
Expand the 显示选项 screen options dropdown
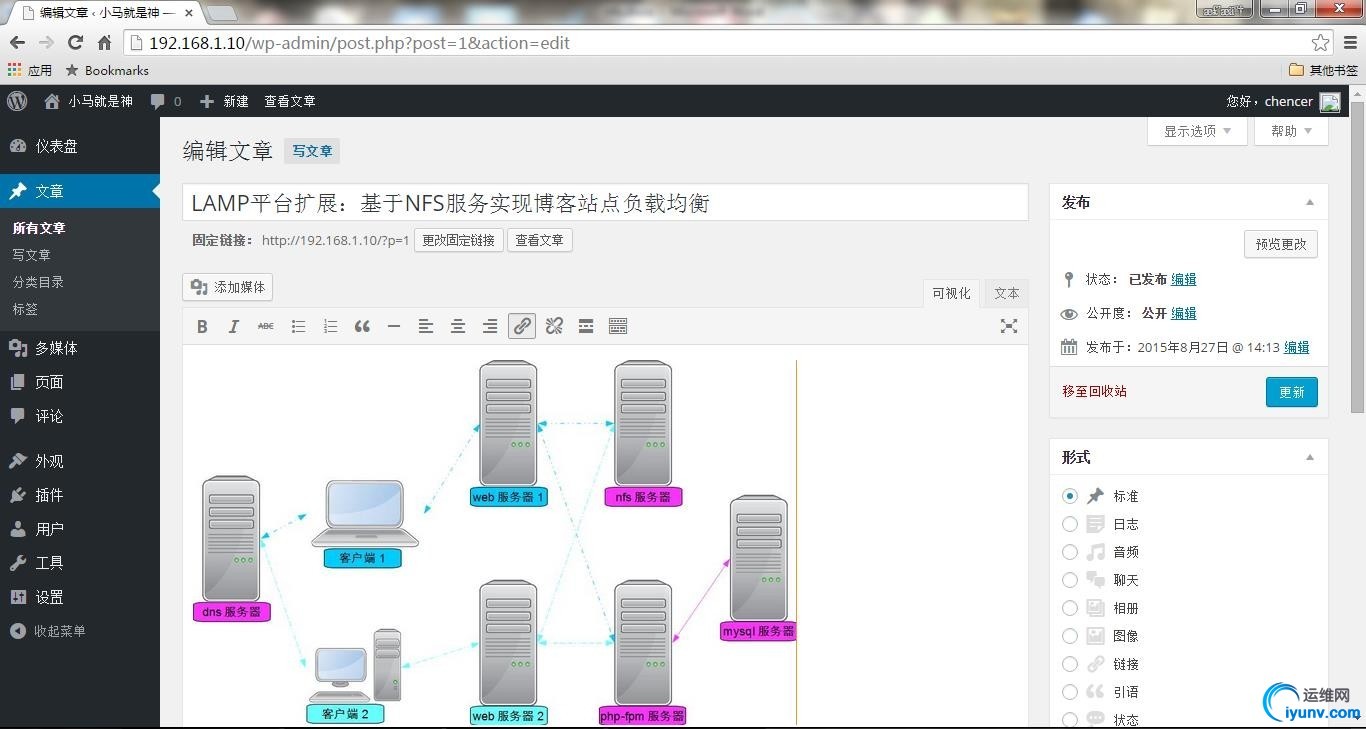(1197, 131)
